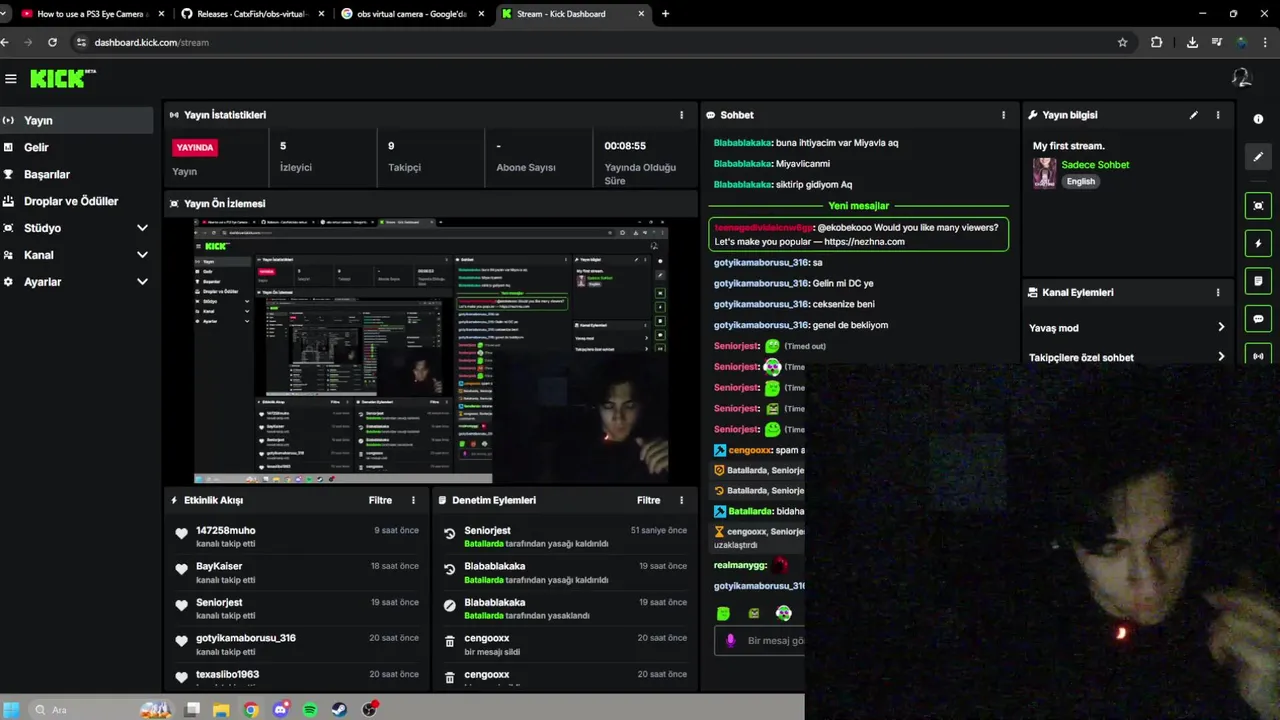Open the Sohbet panel three-dot menu

(1004, 115)
